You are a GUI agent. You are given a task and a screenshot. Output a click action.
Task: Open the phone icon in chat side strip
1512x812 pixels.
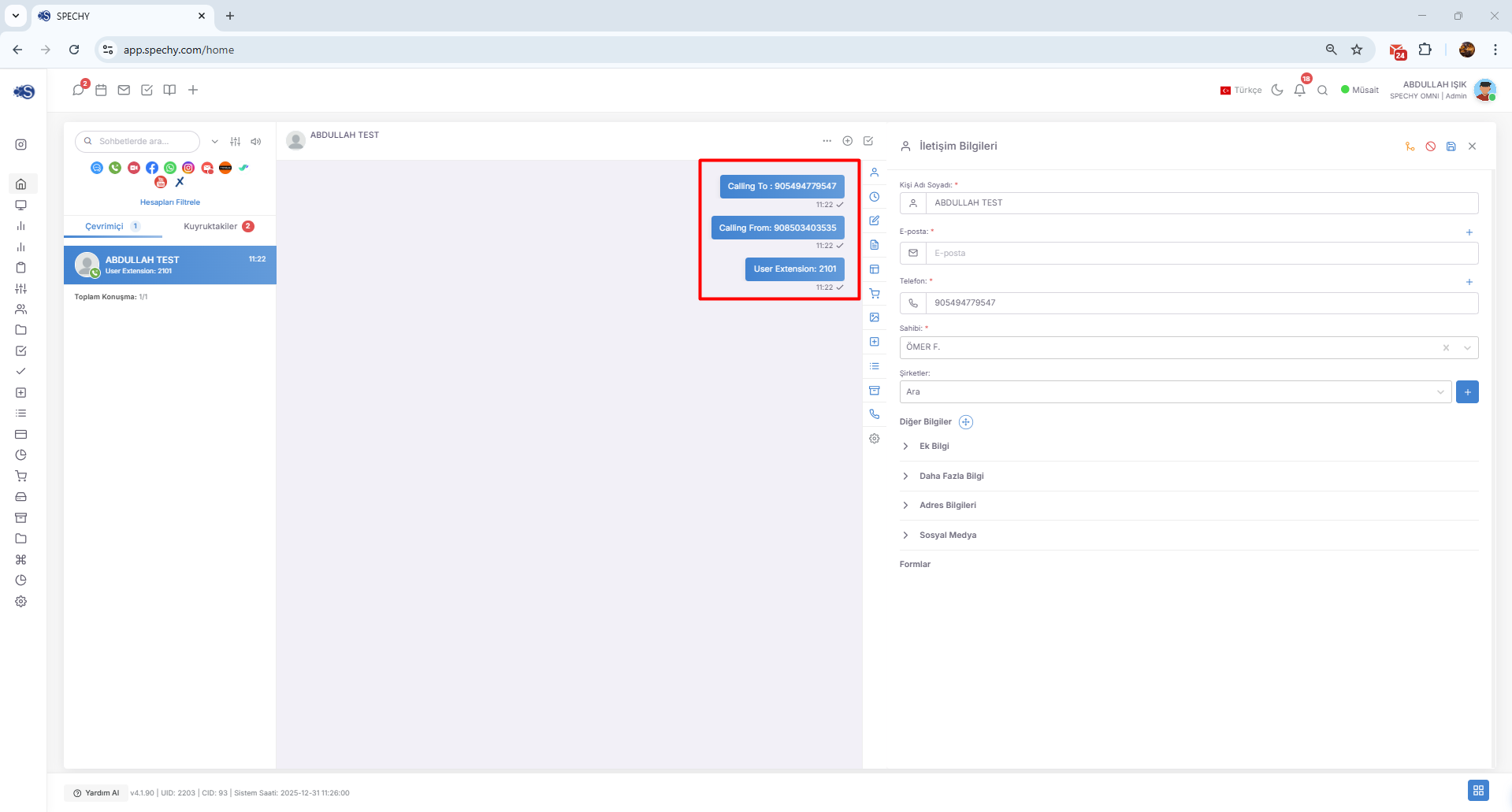click(875, 414)
